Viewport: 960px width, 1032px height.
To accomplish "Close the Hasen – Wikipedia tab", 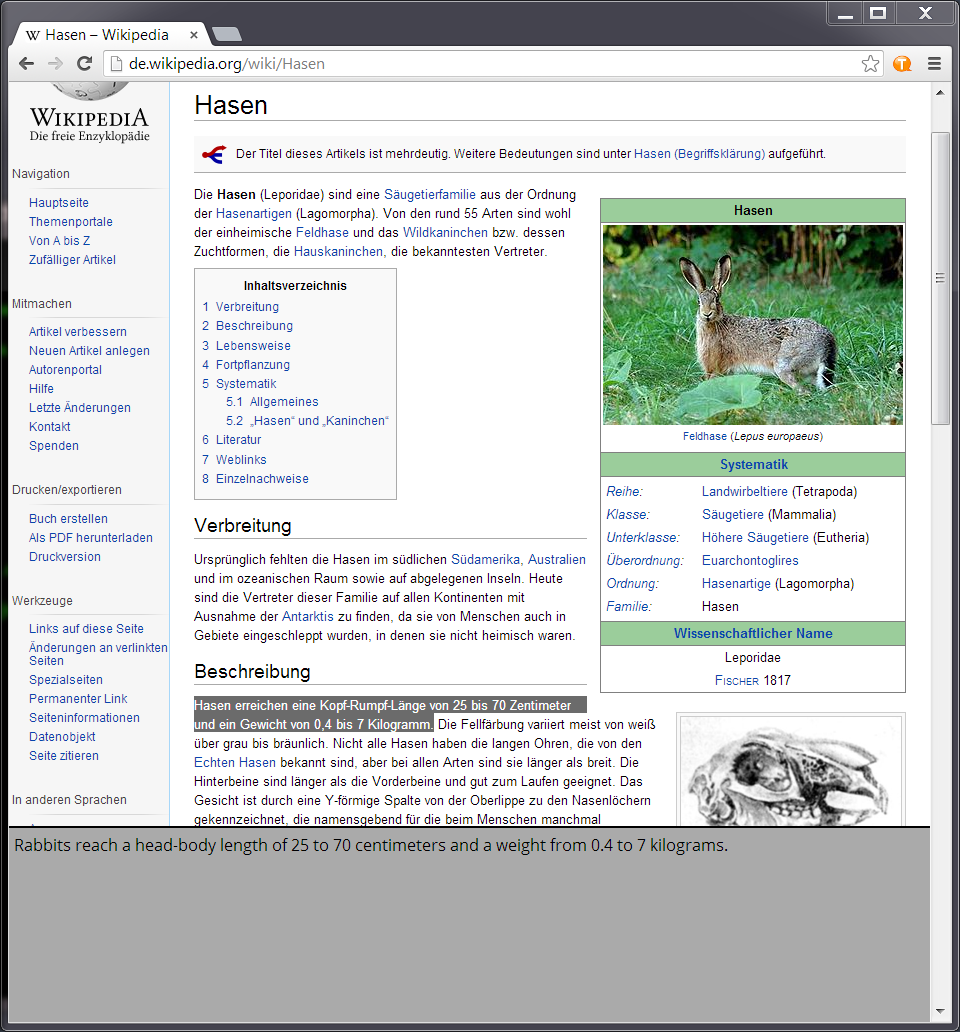I will tap(193, 35).
